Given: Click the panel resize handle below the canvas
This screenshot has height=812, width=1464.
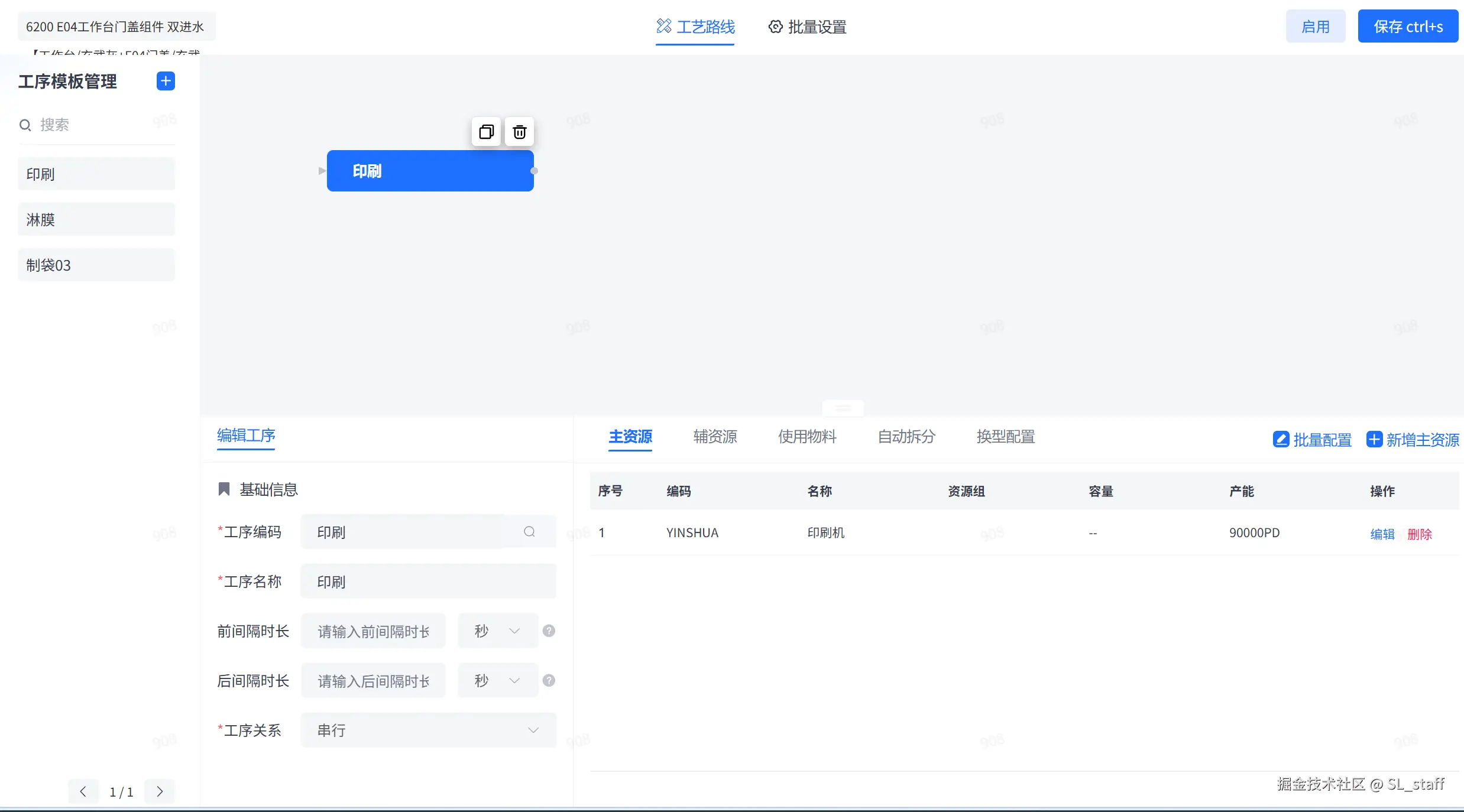Looking at the screenshot, I should pyautogui.click(x=843, y=408).
